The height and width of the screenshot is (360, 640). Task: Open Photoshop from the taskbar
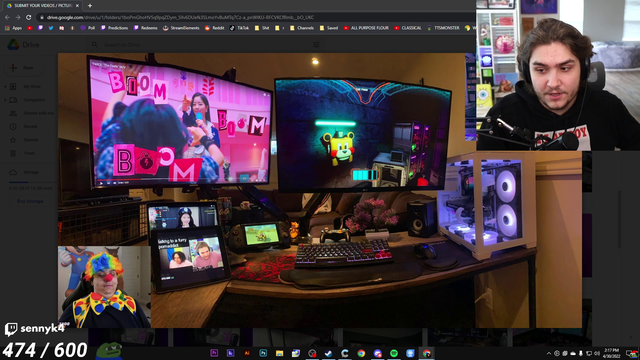263,353
